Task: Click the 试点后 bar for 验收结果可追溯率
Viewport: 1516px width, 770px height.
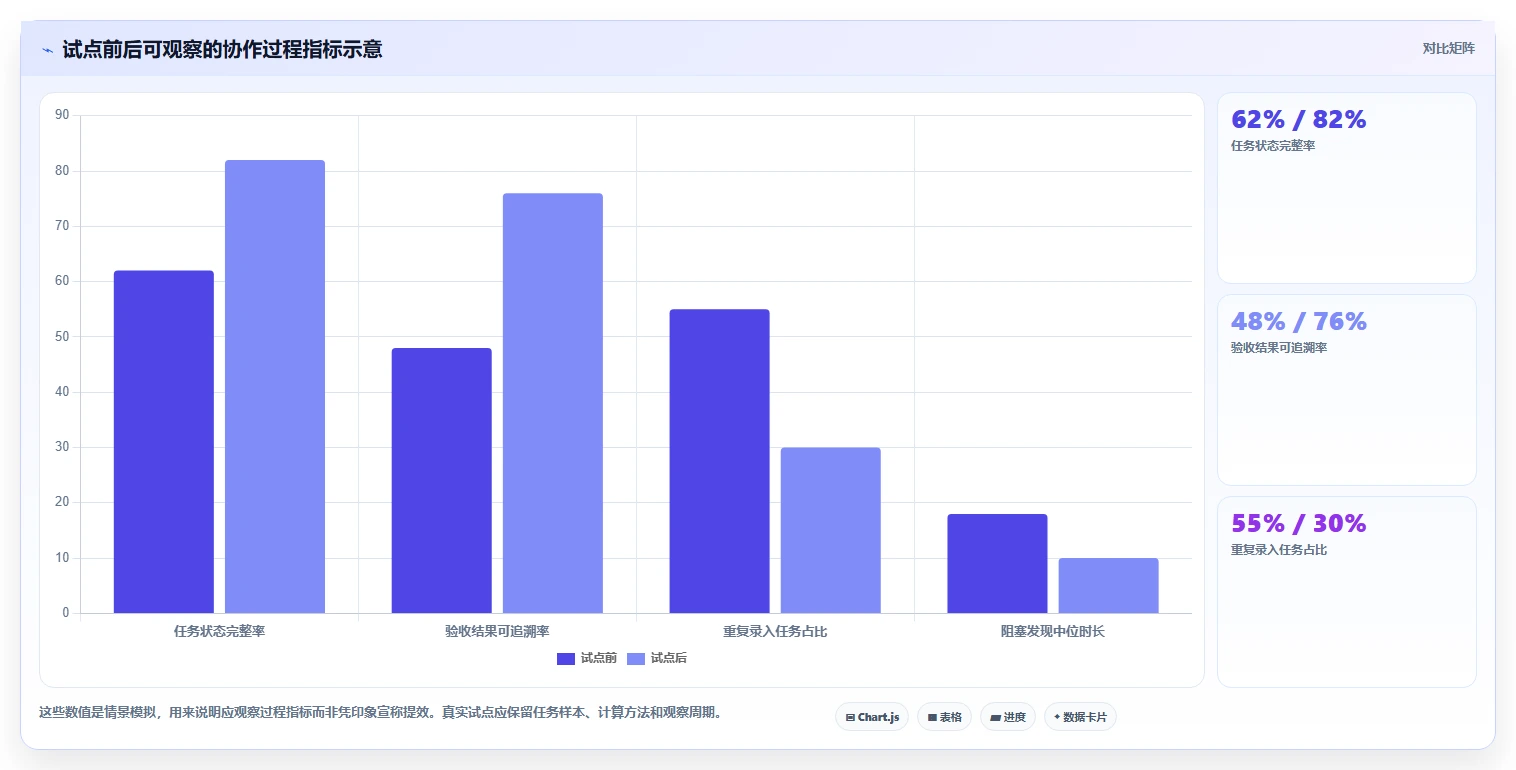Action: (x=553, y=403)
